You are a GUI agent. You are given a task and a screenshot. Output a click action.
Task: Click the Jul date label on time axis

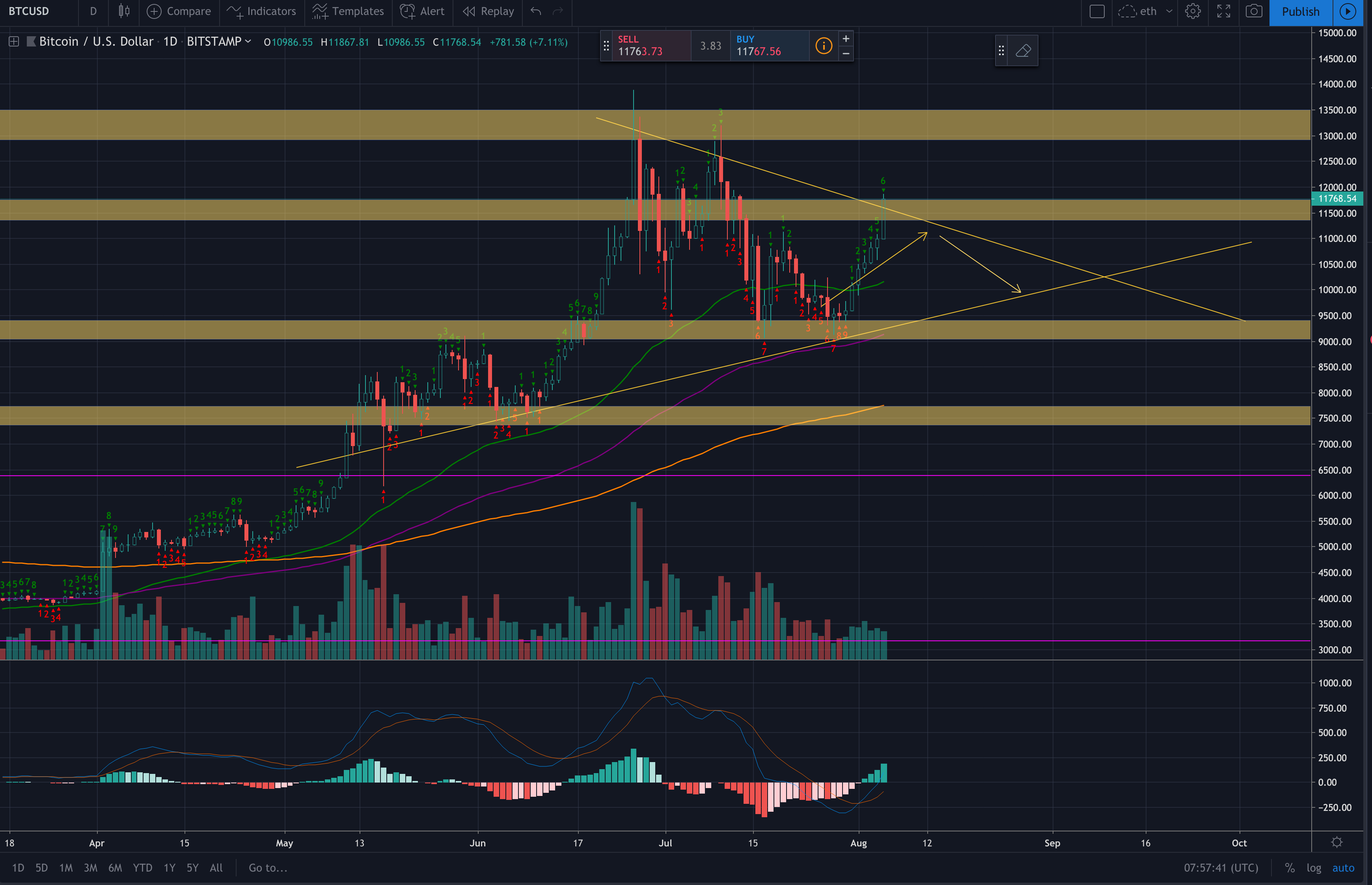(665, 843)
